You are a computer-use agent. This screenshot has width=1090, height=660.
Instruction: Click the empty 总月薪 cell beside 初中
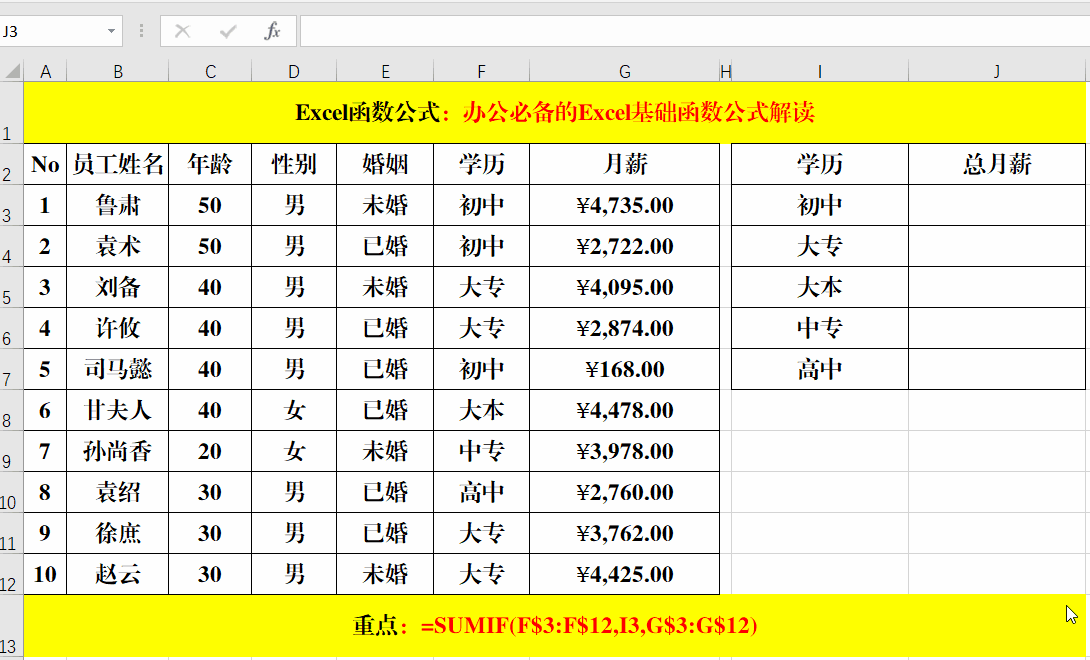coord(997,205)
